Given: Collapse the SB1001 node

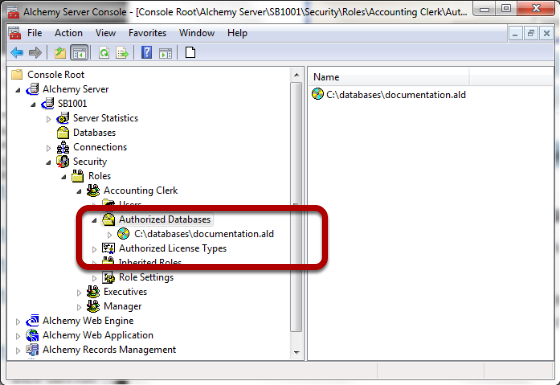Looking at the screenshot, I should coord(33,105).
